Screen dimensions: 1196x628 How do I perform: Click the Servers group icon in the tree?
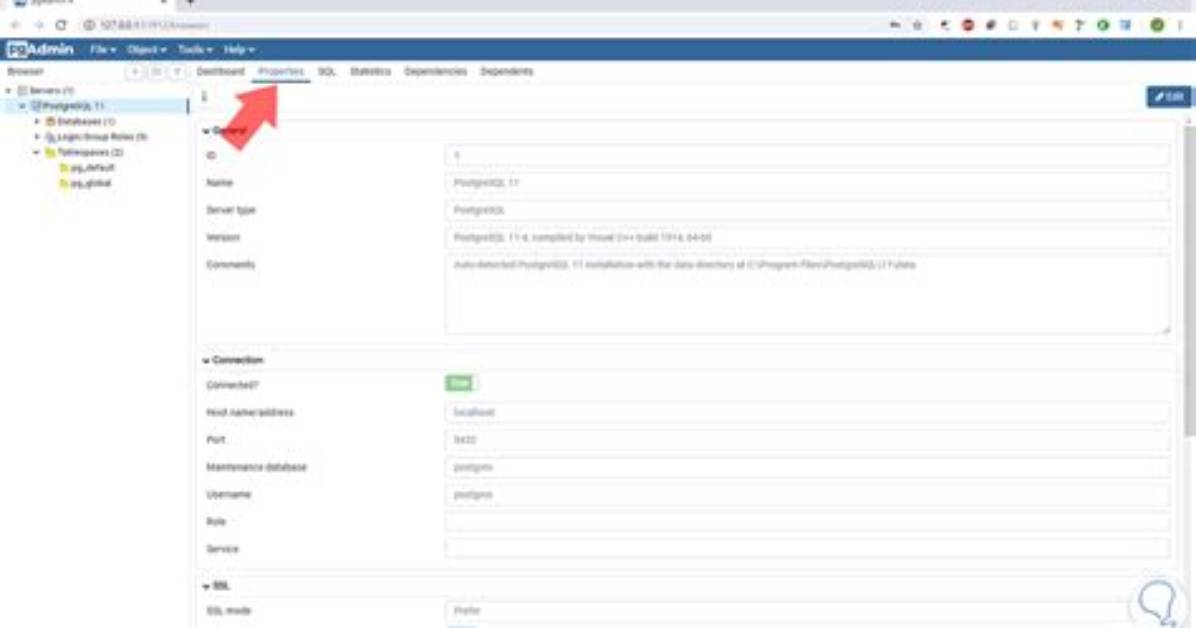pyautogui.click(x=23, y=91)
